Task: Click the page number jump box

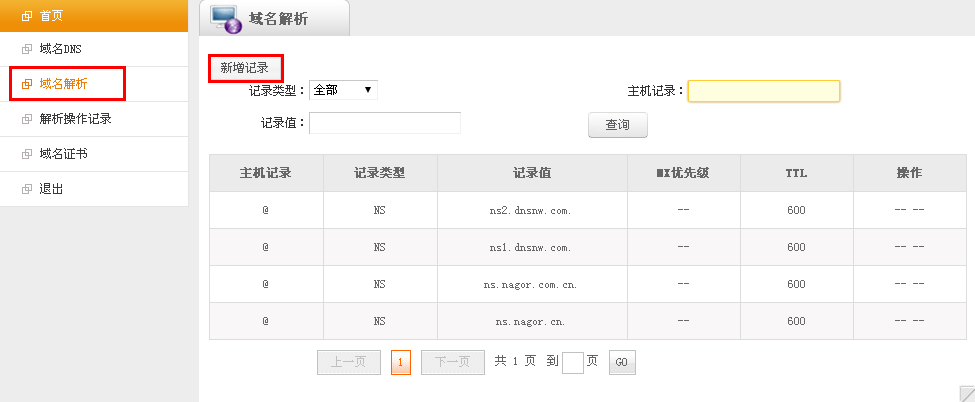Action: pyautogui.click(x=573, y=362)
